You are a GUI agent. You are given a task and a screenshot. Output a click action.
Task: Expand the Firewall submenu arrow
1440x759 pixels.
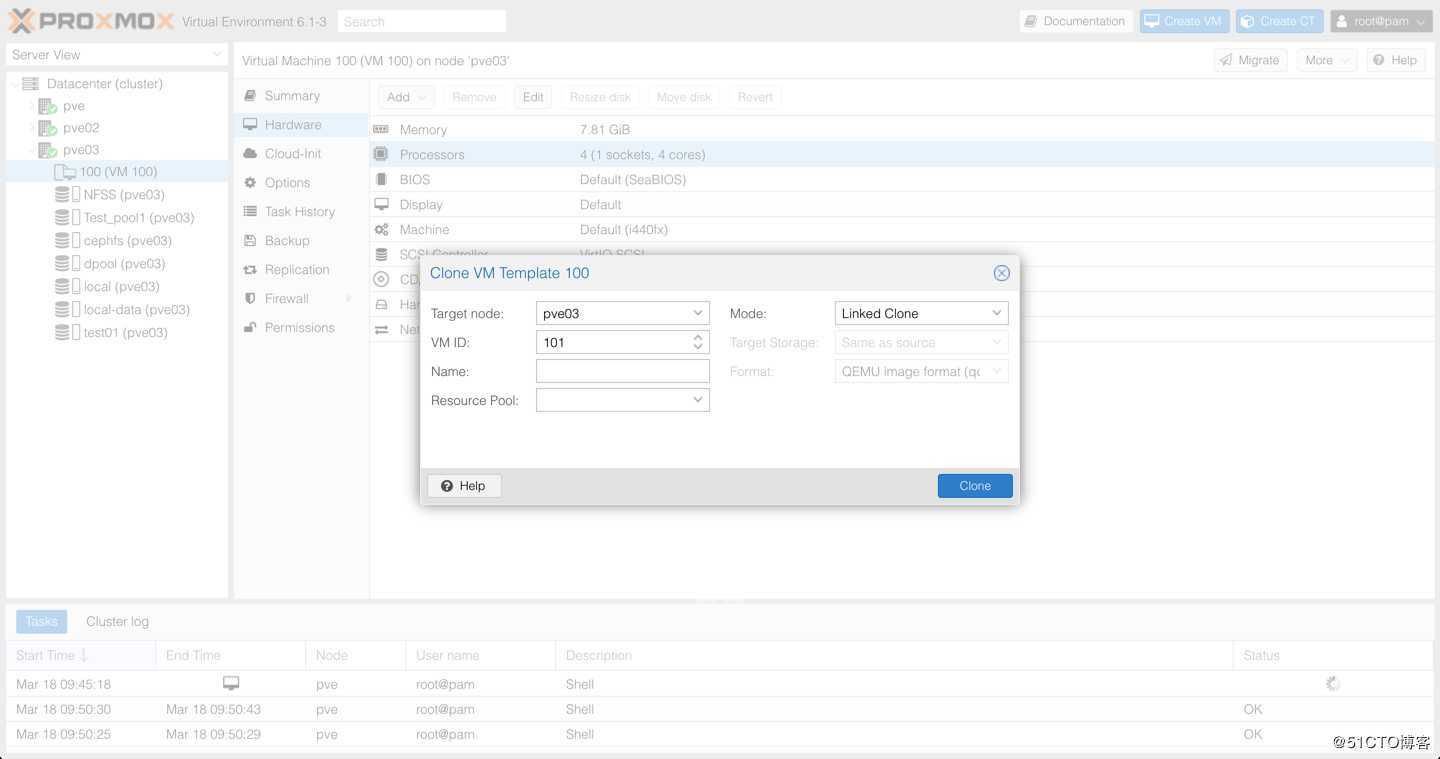(349, 299)
